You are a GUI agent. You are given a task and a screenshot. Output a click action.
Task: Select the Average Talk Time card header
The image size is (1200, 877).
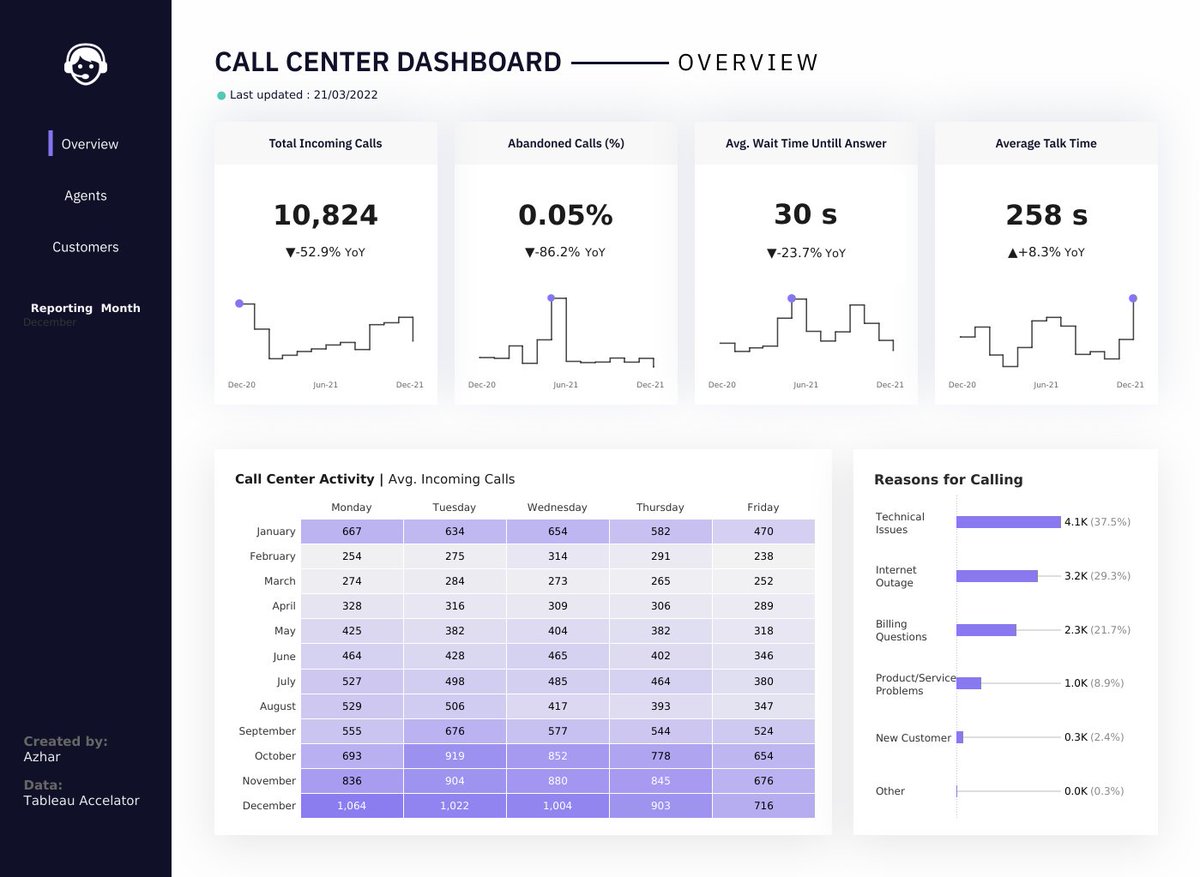[x=1046, y=143]
